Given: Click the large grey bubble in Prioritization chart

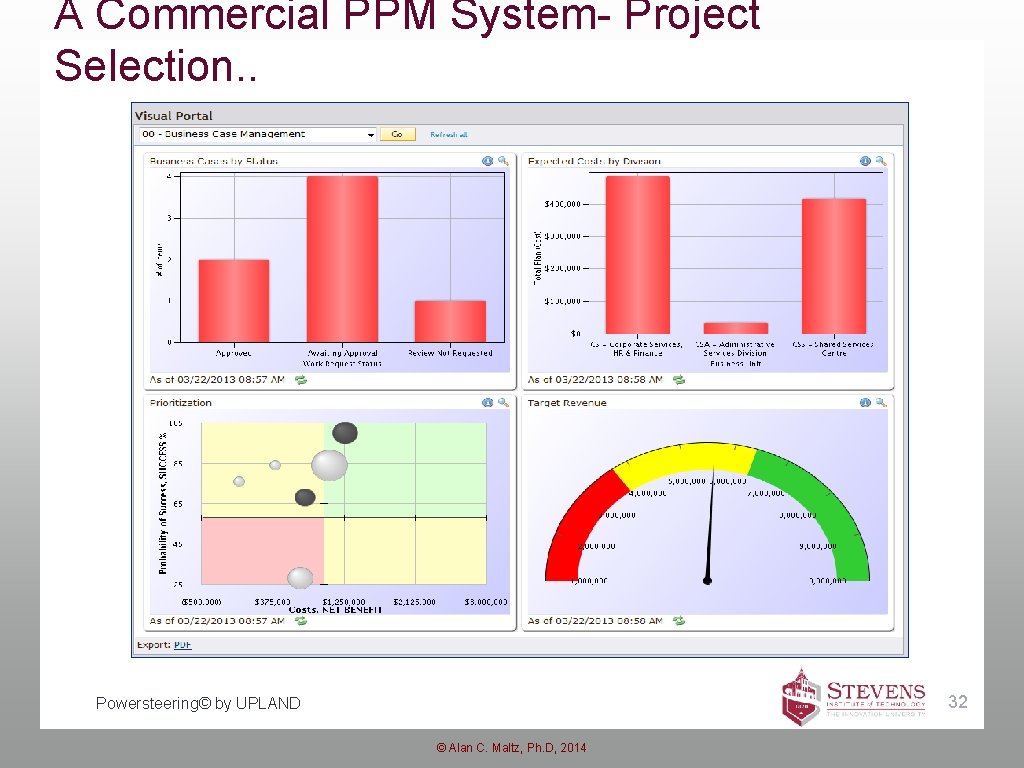Looking at the screenshot, I should (x=329, y=466).
